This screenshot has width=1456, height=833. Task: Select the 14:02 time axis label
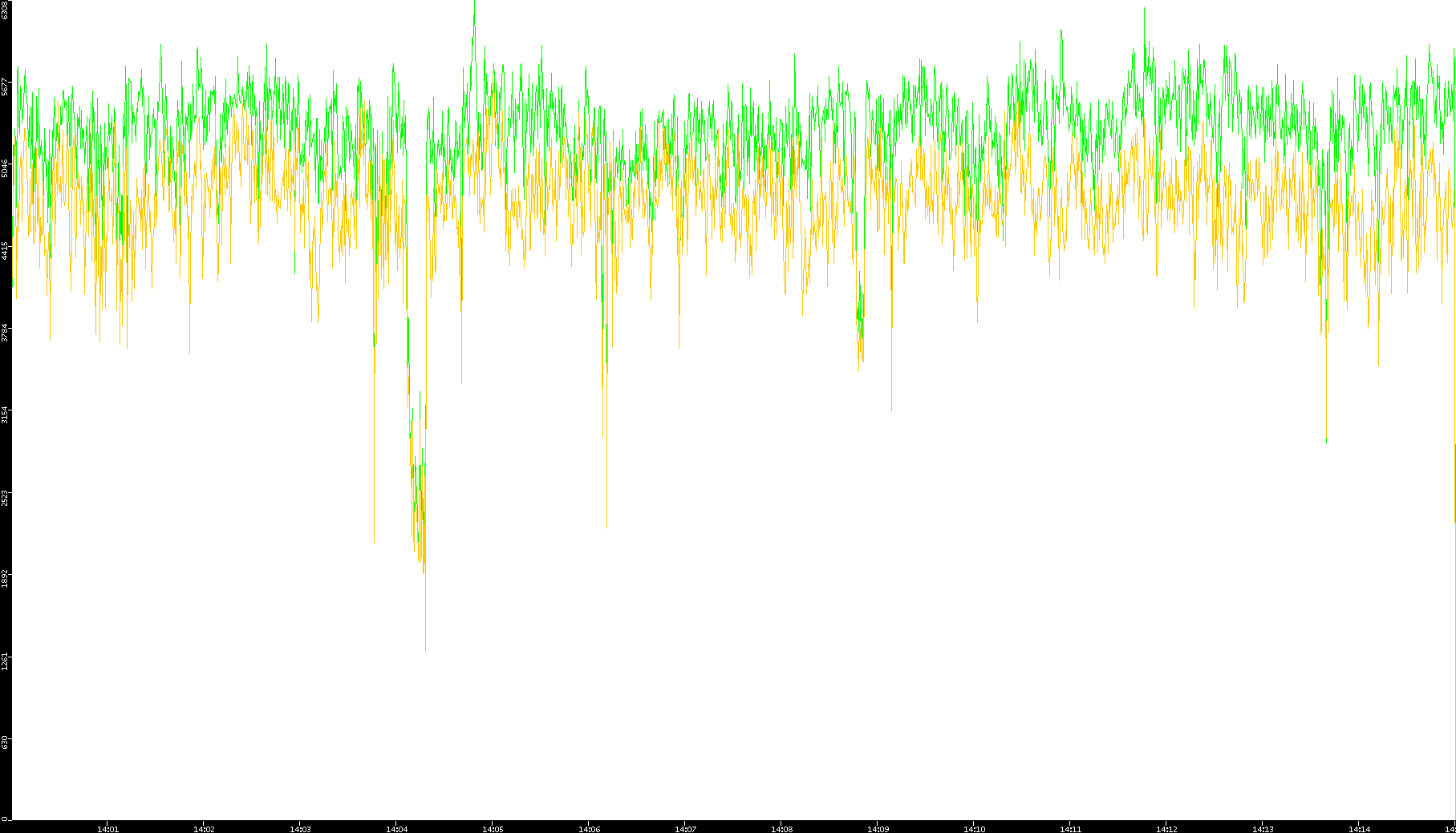point(204,829)
